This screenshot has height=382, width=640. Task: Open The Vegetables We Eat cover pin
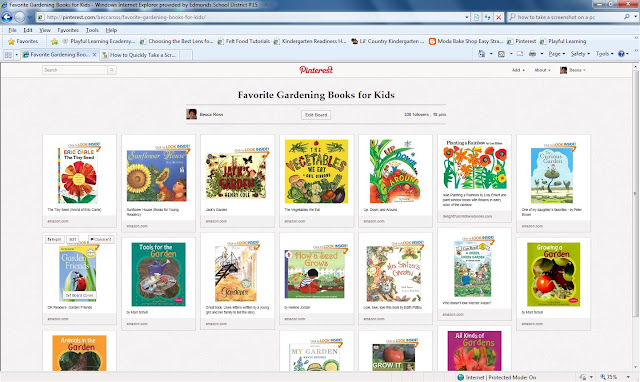coord(316,171)
